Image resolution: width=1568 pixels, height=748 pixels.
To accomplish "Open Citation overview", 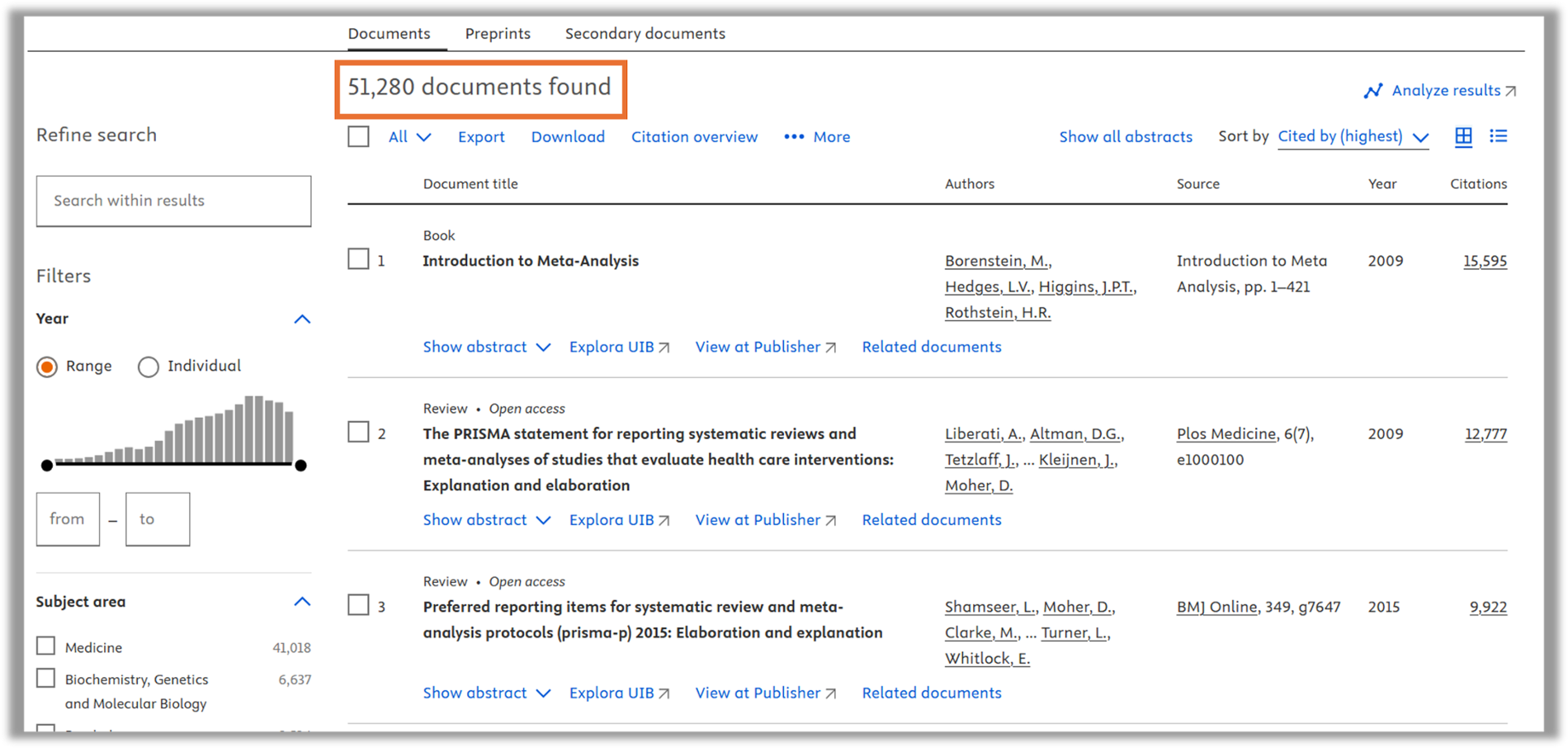I will (x=694, y=137).
